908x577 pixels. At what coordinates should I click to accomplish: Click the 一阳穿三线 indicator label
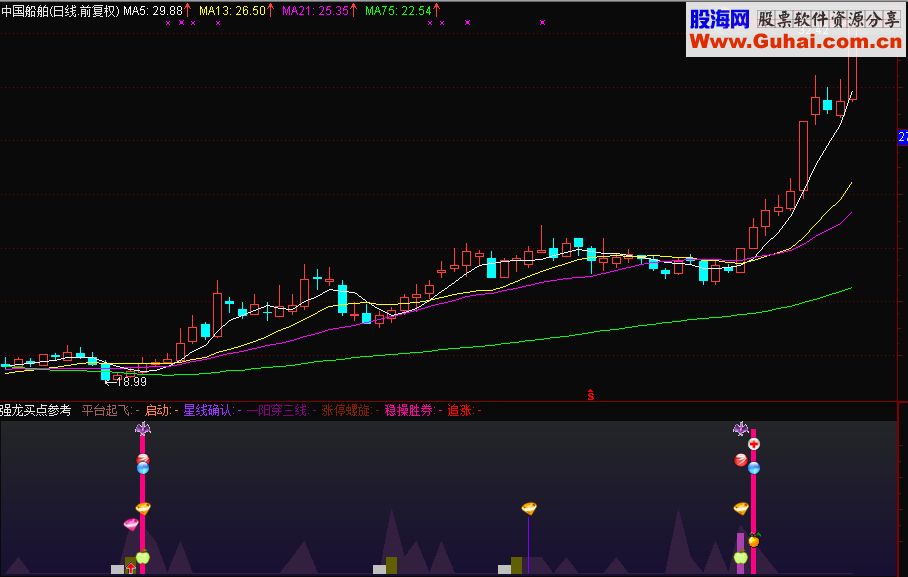click(x=277, y=410)
